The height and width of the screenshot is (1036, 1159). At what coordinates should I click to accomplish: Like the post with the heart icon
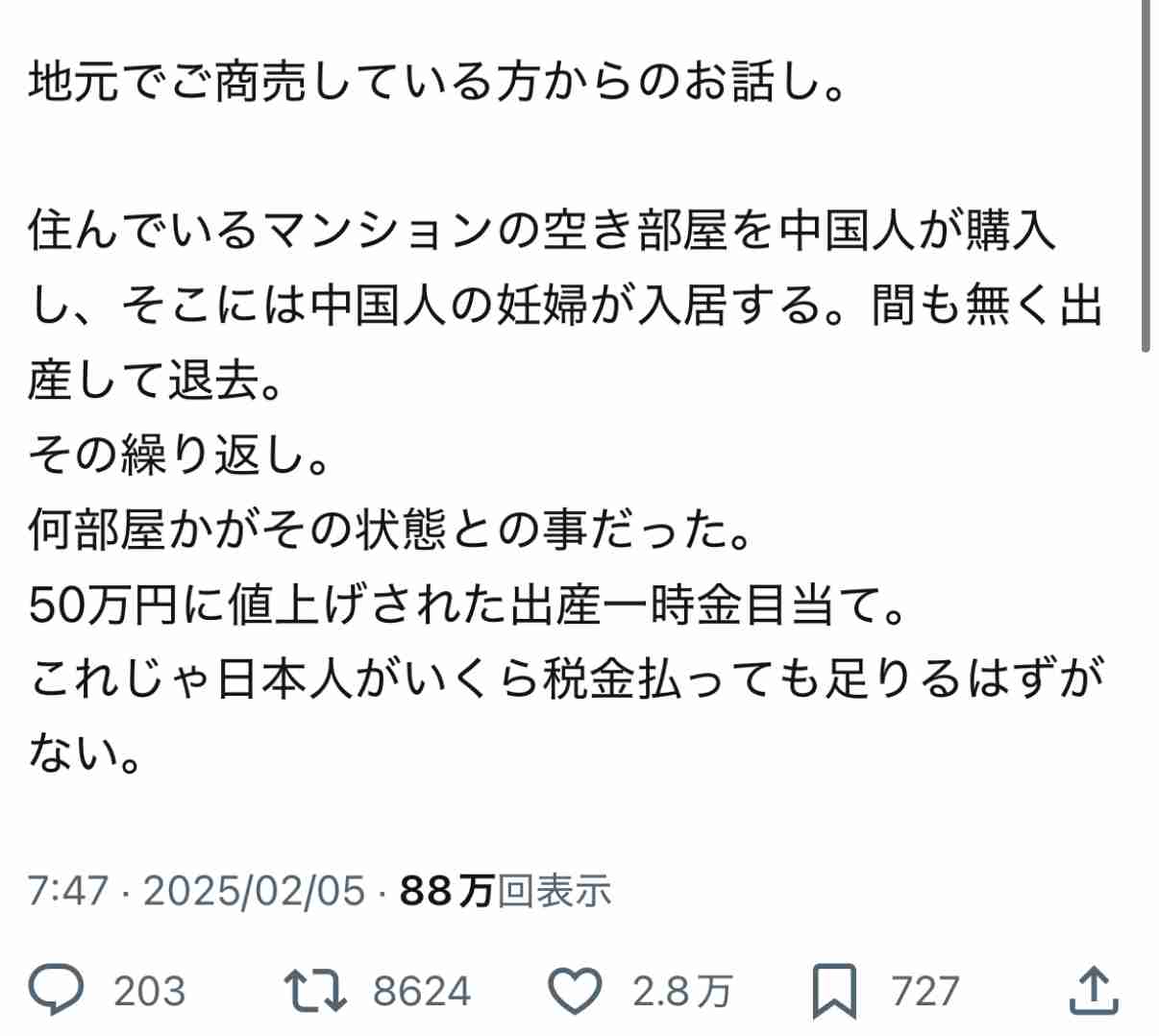coord(575,992)
